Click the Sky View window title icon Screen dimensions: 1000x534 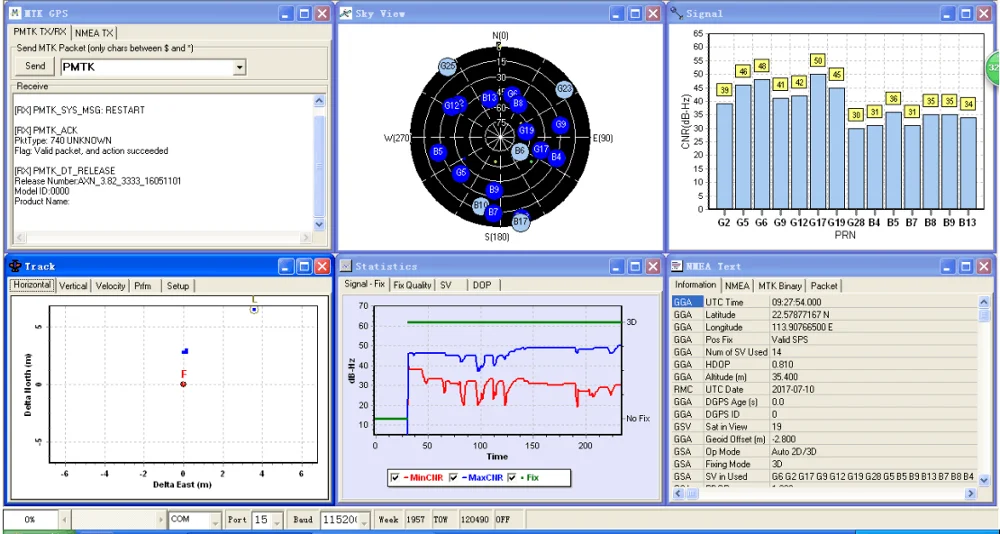point(345,13)
